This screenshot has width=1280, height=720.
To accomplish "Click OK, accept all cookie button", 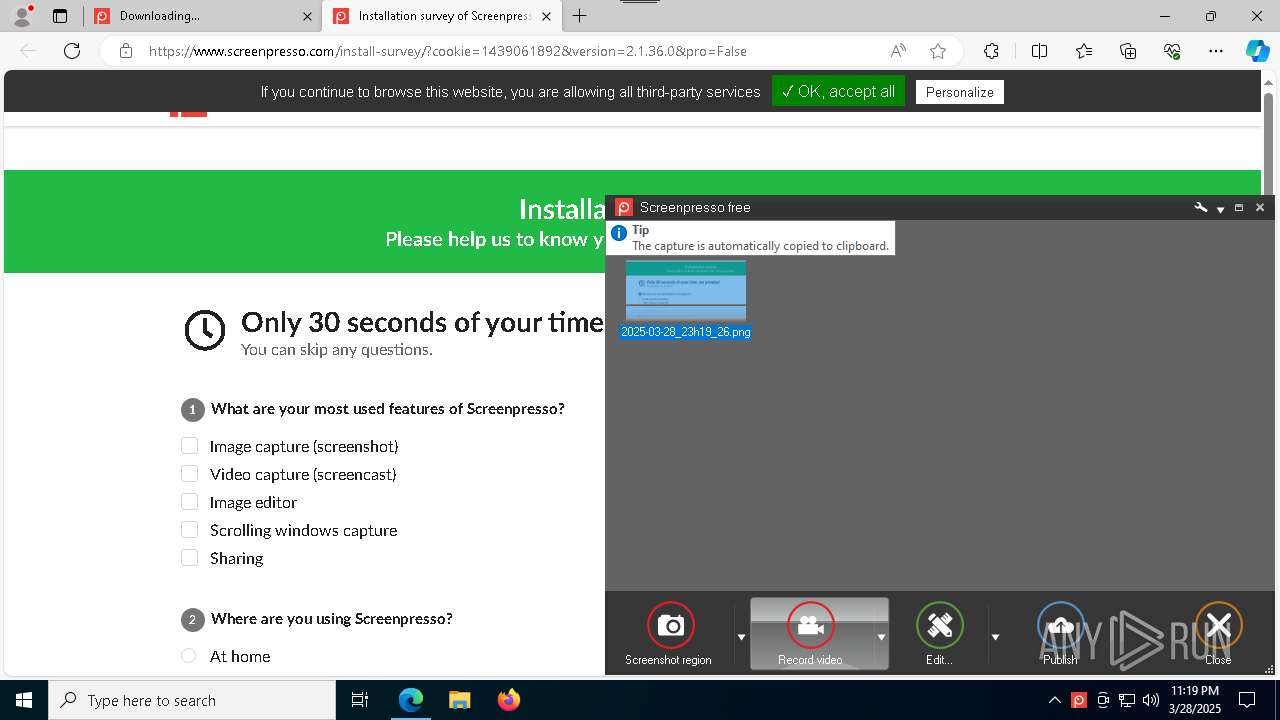I will click(x=838, y=91).
